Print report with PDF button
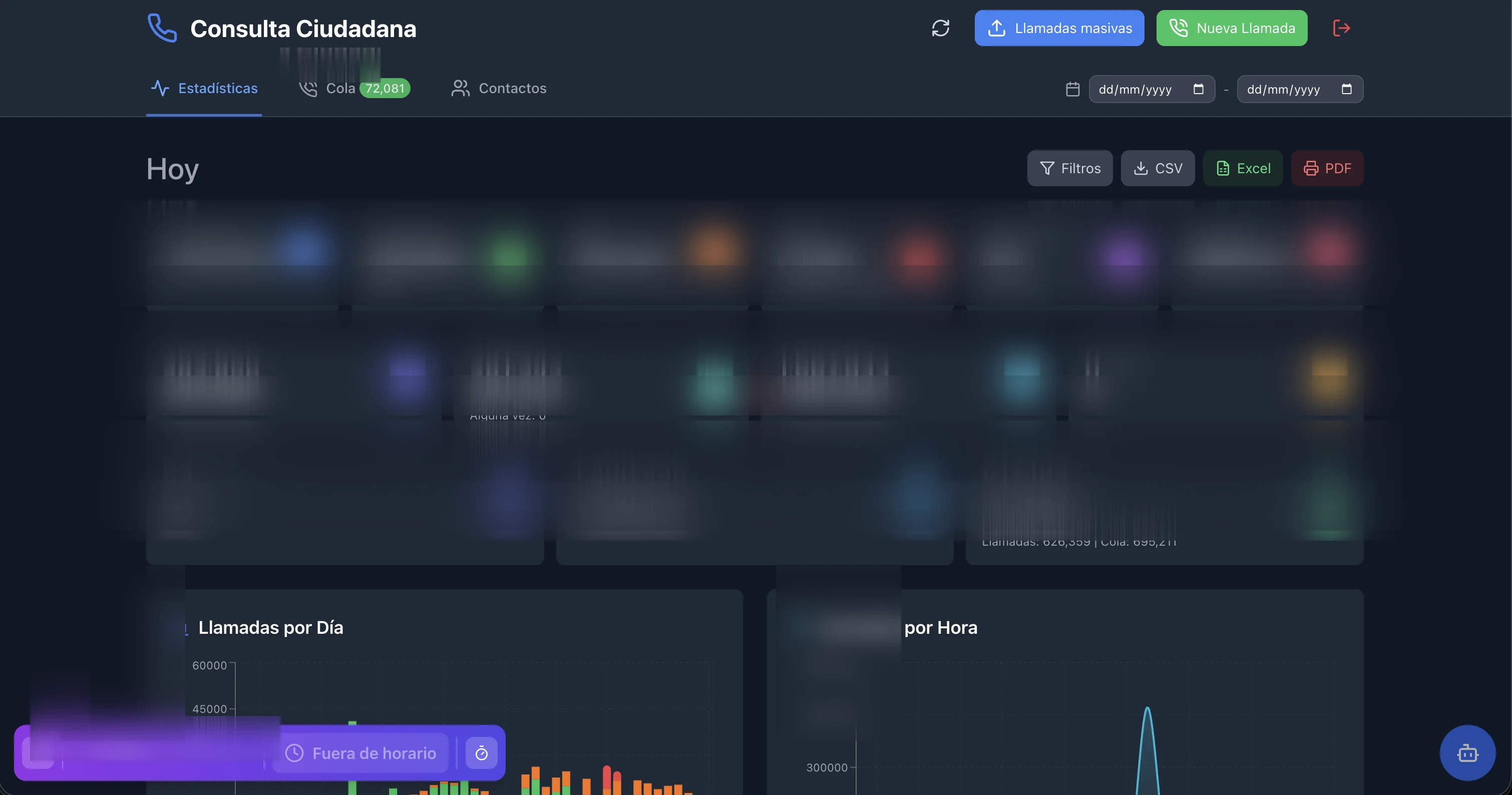 pos(1327,168)
